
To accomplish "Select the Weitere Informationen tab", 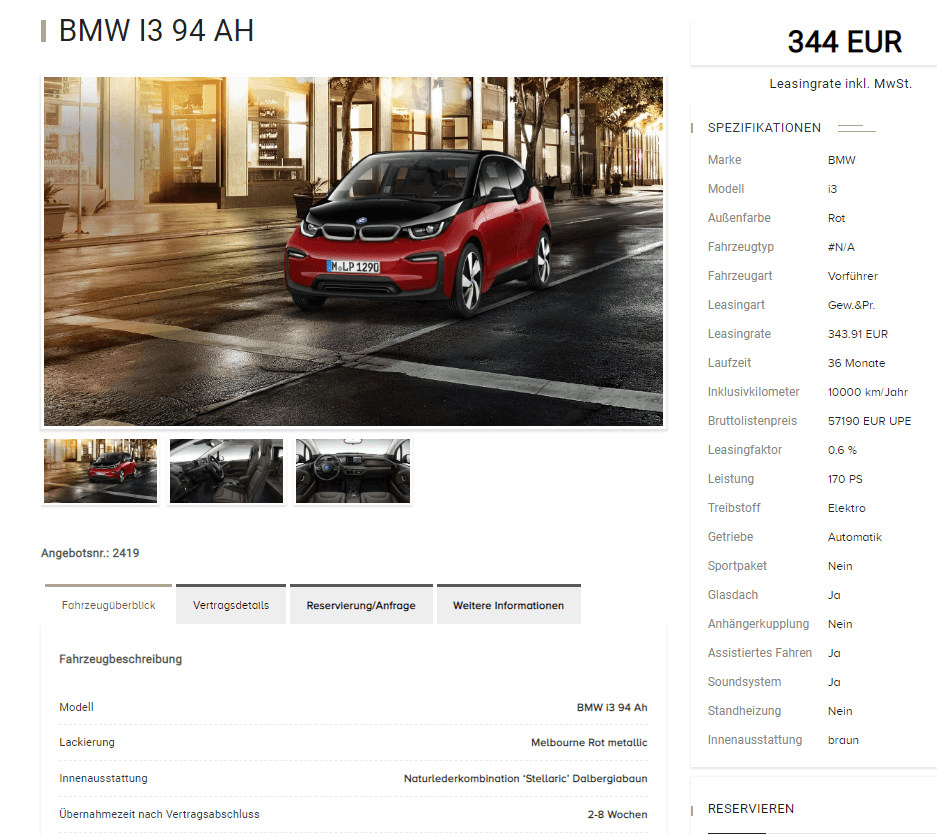I will 509,605.
